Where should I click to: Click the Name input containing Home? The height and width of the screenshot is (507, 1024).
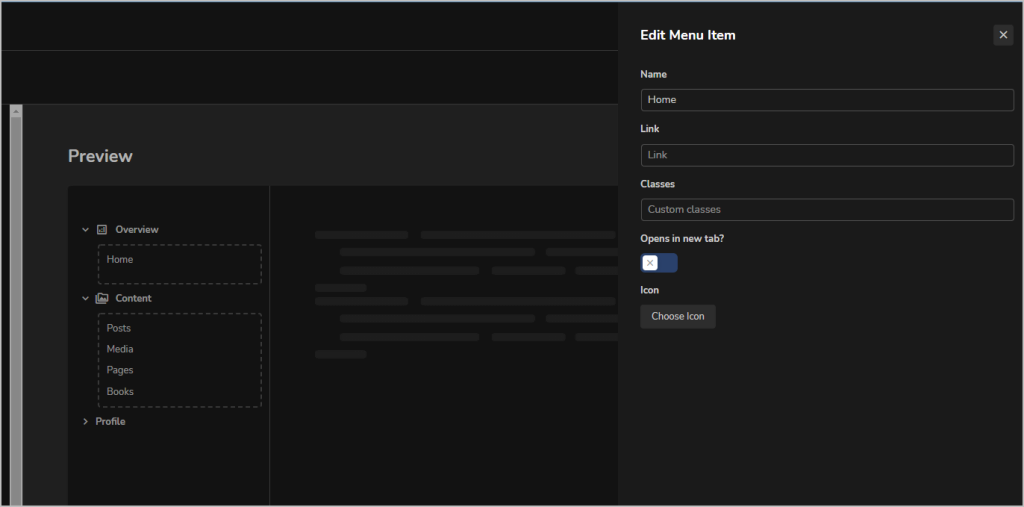point(827,100)
